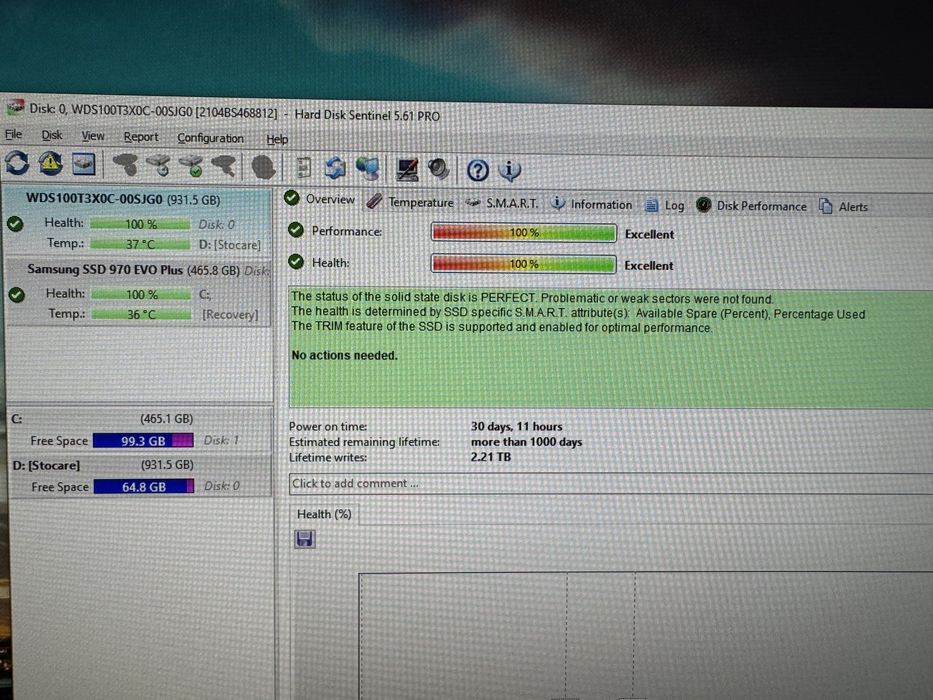Click the first greyed-out disk test toolbar icon
Viewport: 933px width, 700px height.
pos(125,165)
